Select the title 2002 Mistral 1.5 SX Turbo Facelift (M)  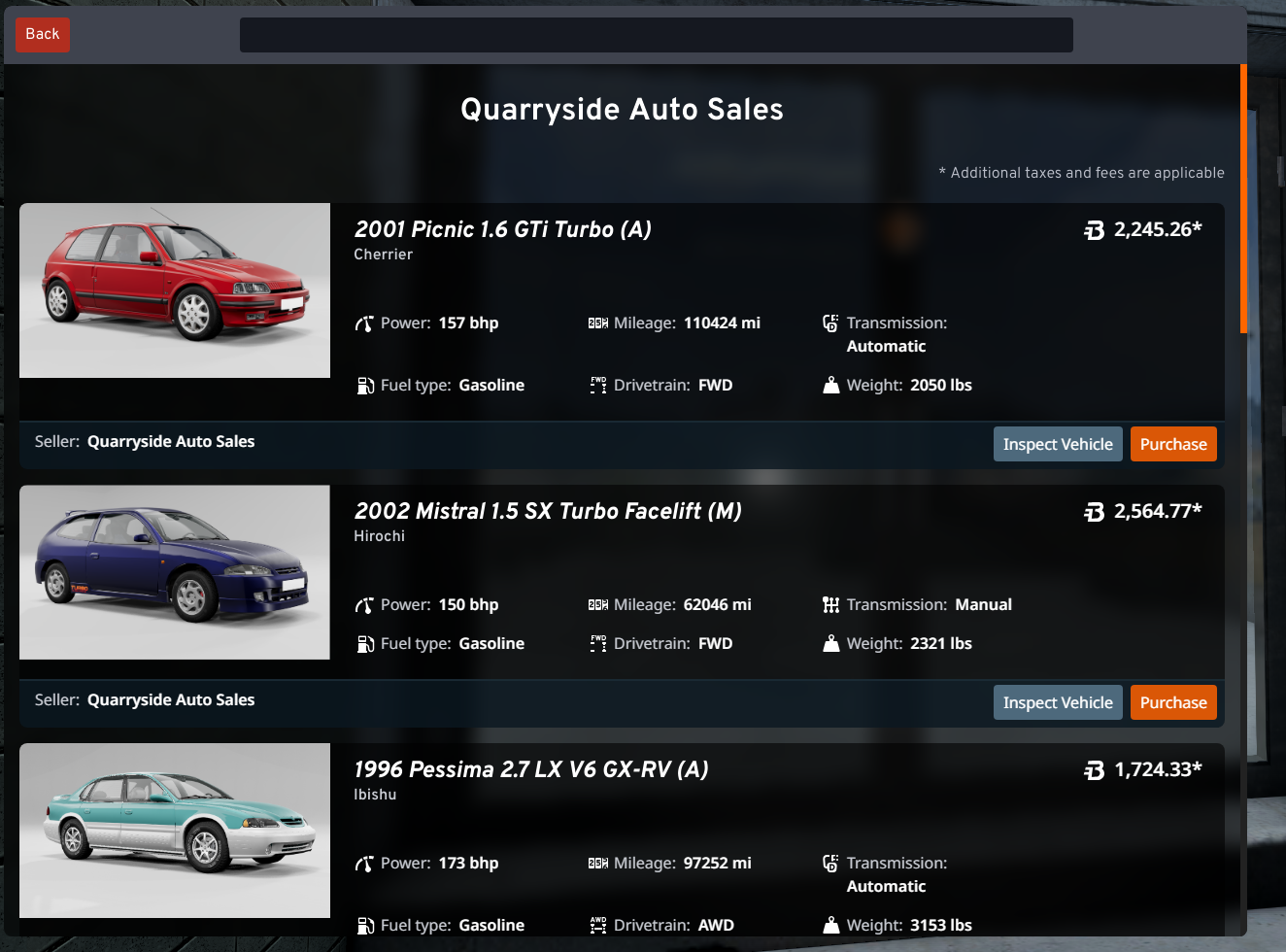548,511
